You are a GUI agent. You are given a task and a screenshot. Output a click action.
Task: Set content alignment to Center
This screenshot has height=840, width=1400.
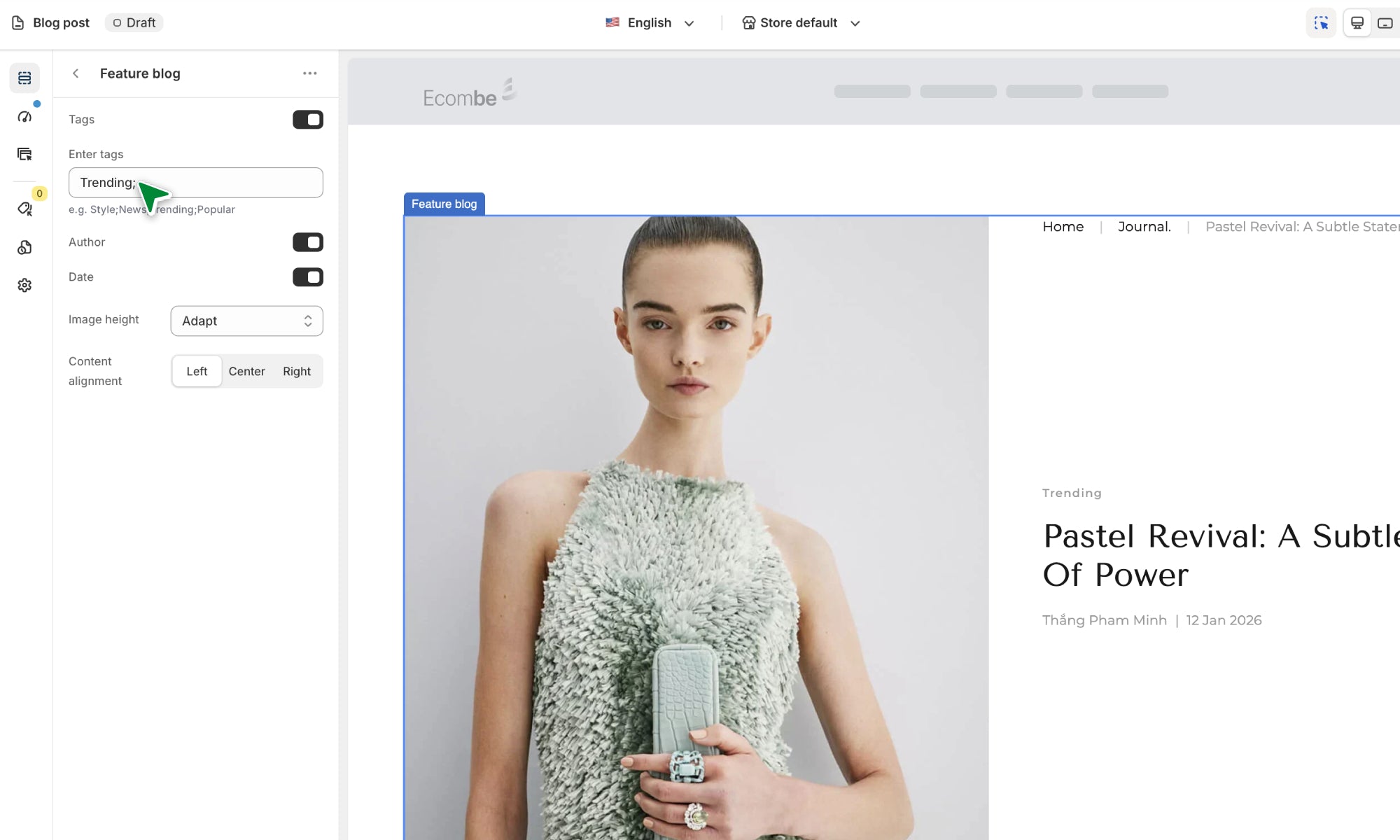pyautogui.click(x=246, y=372)
